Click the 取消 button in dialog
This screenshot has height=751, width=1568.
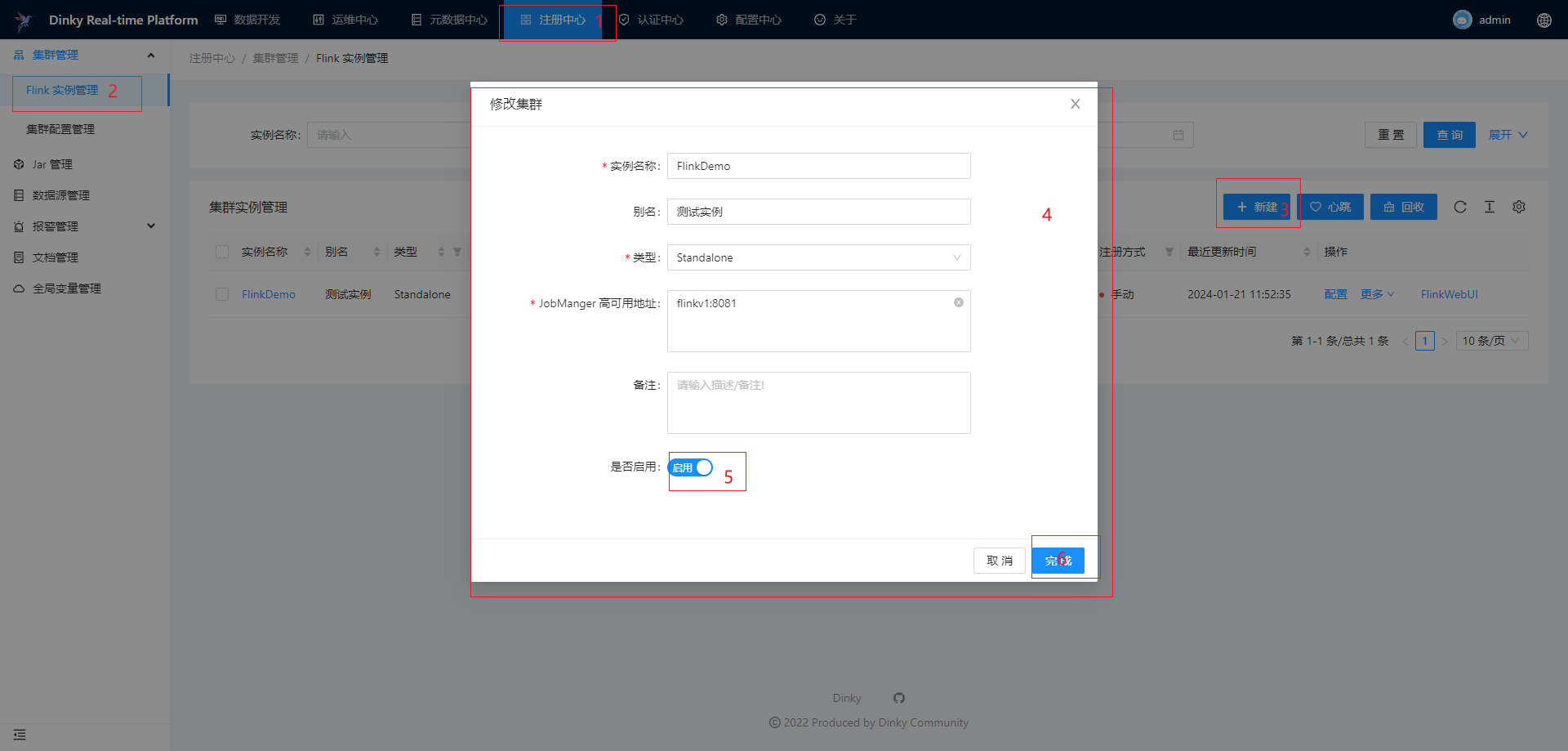click(1000, 561)
